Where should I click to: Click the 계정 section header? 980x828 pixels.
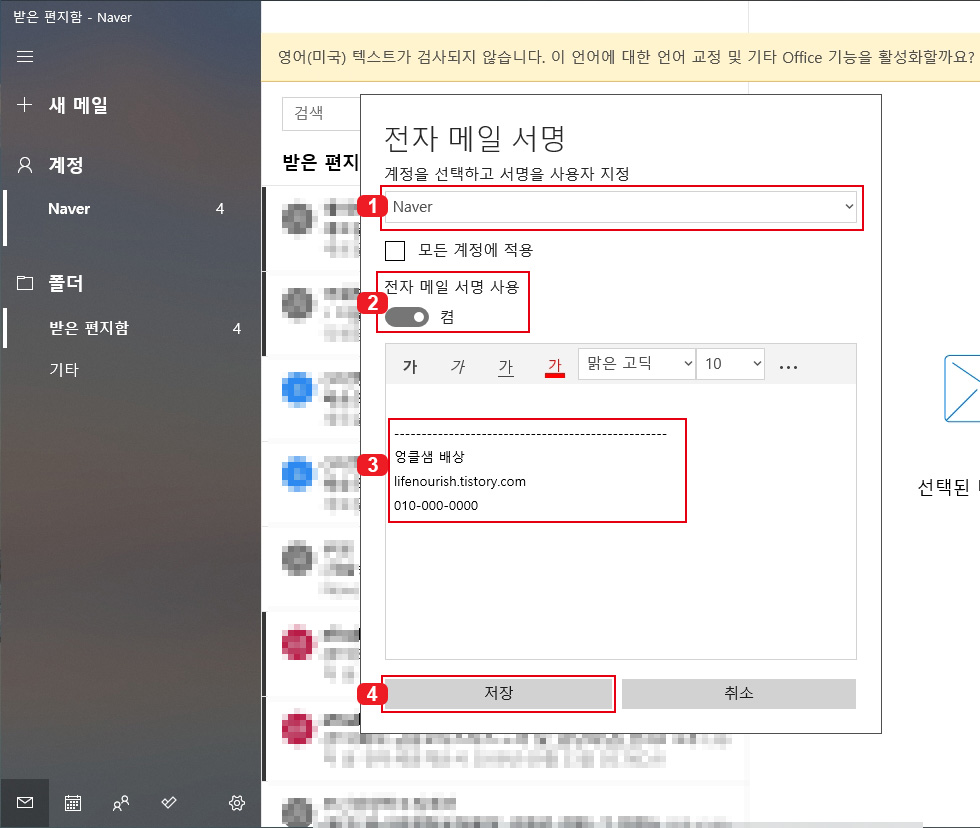[66, 165]
